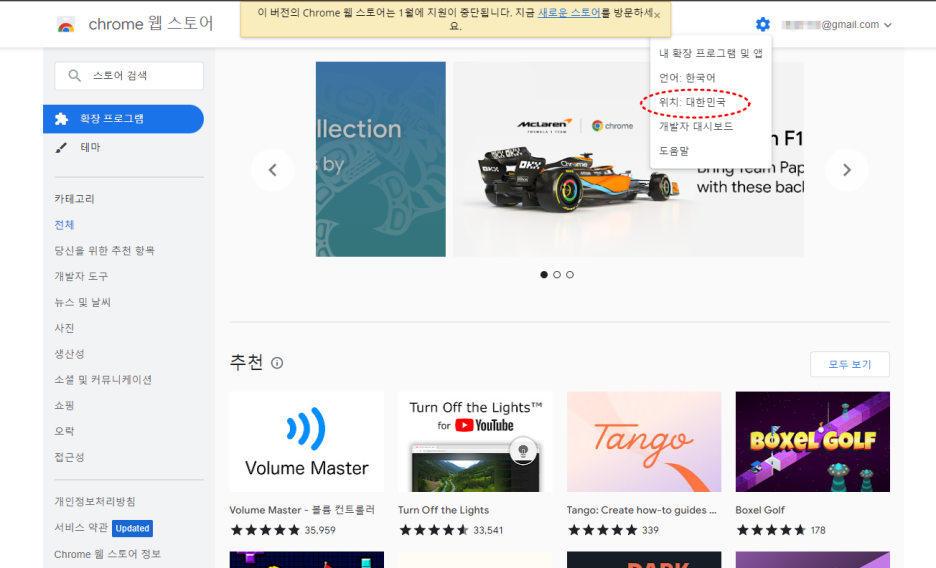Viewport: 936px width, 568px height.
Task: Choose 접근성 category
Action: 69,458
